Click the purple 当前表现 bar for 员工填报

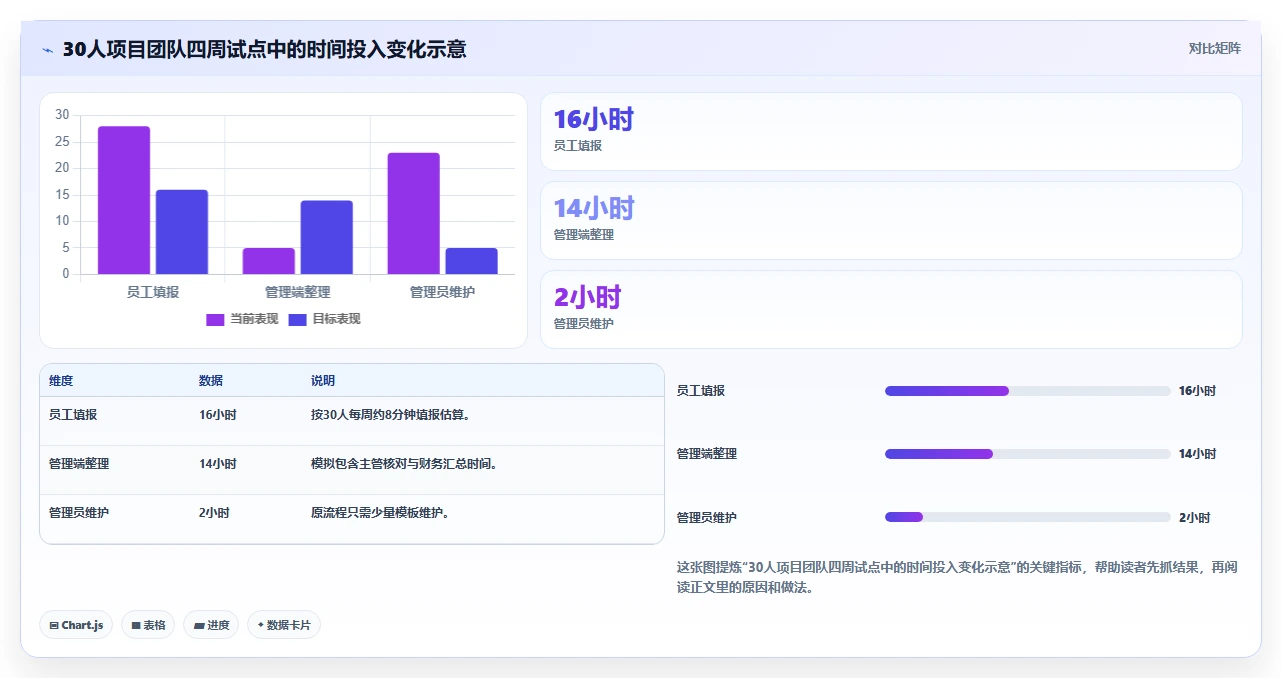(124, 200)
